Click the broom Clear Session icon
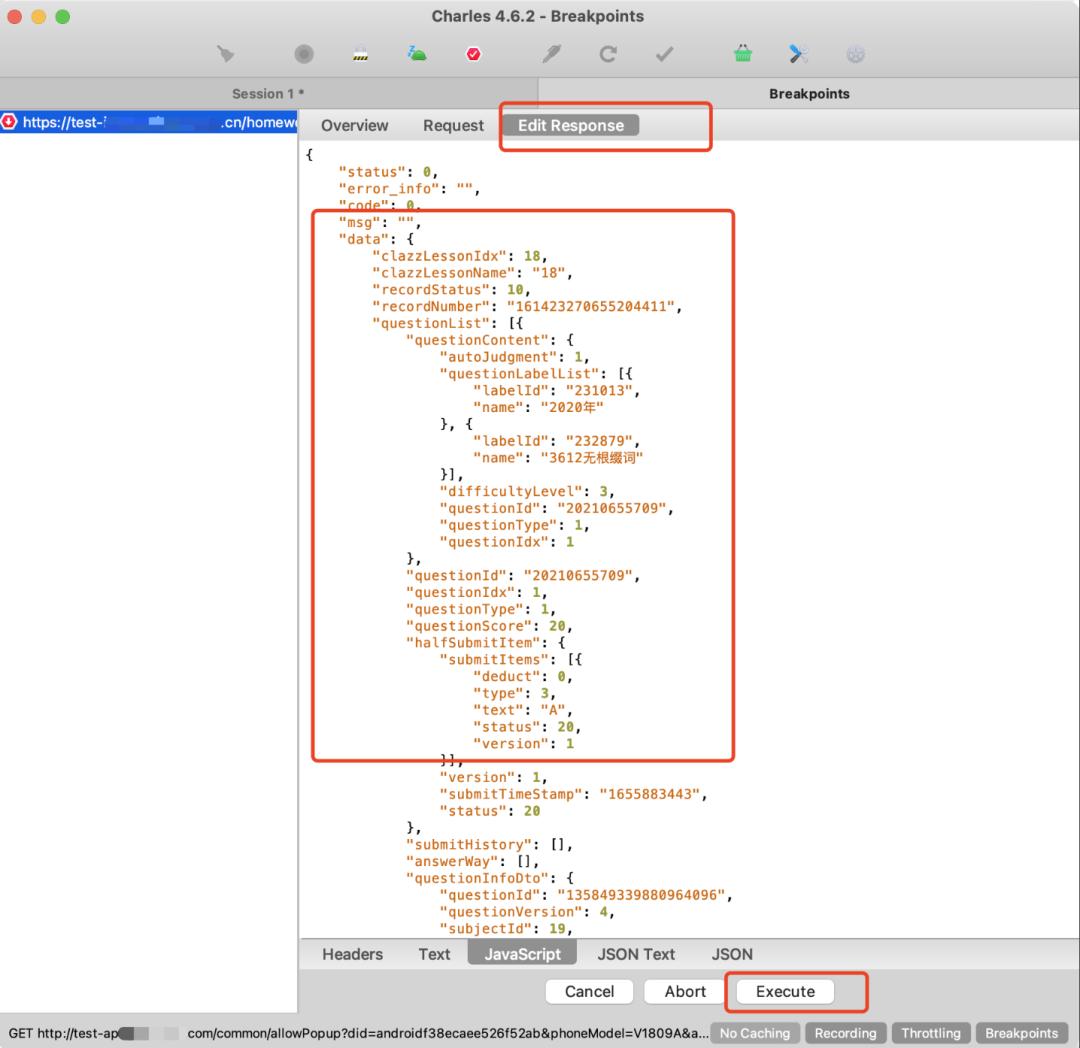Image resolution: width=1080 pixels, height=1048 pixels. tap(227, 54)
